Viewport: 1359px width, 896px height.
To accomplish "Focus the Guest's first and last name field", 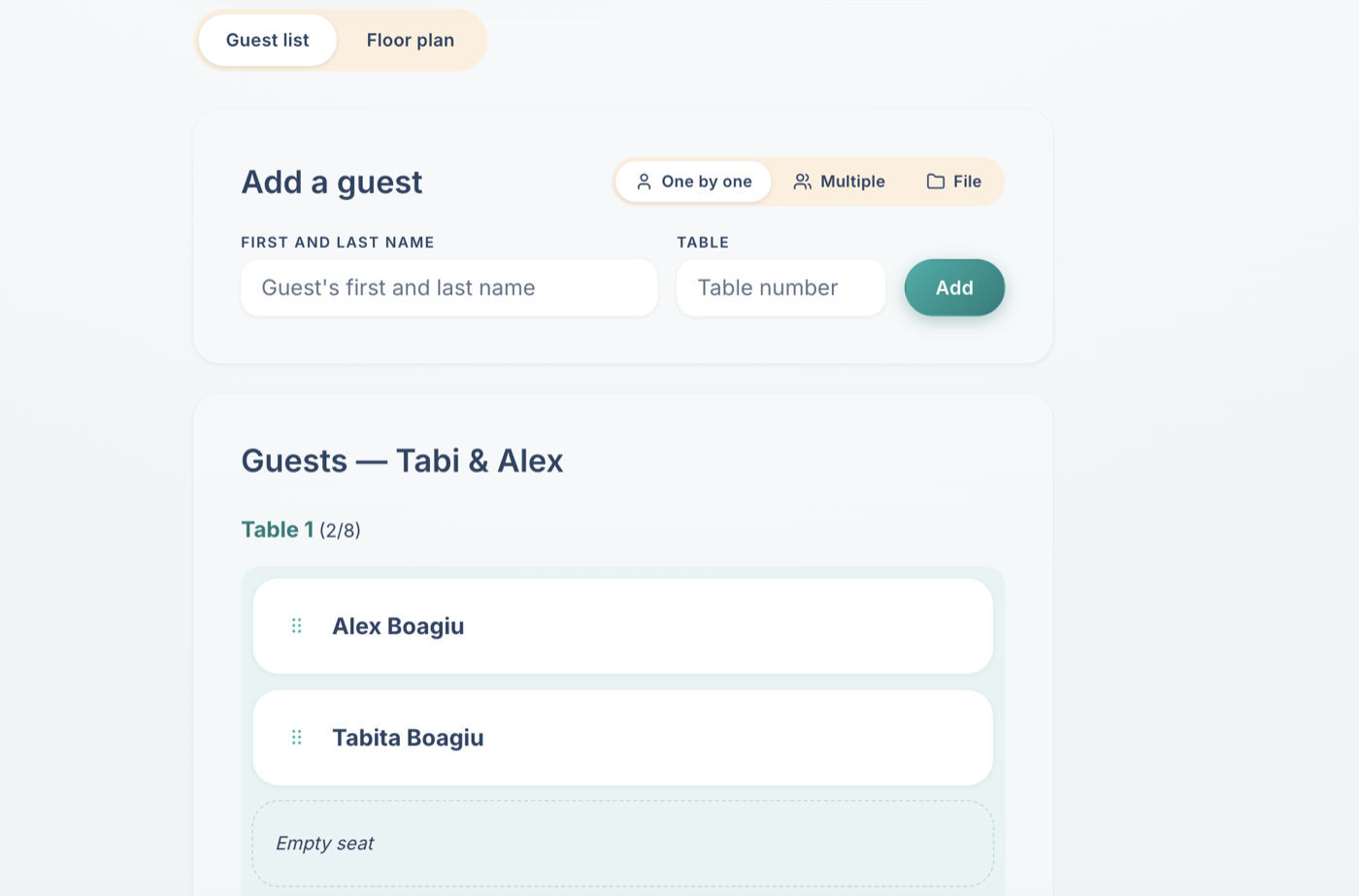I will [x=449, y=287].
